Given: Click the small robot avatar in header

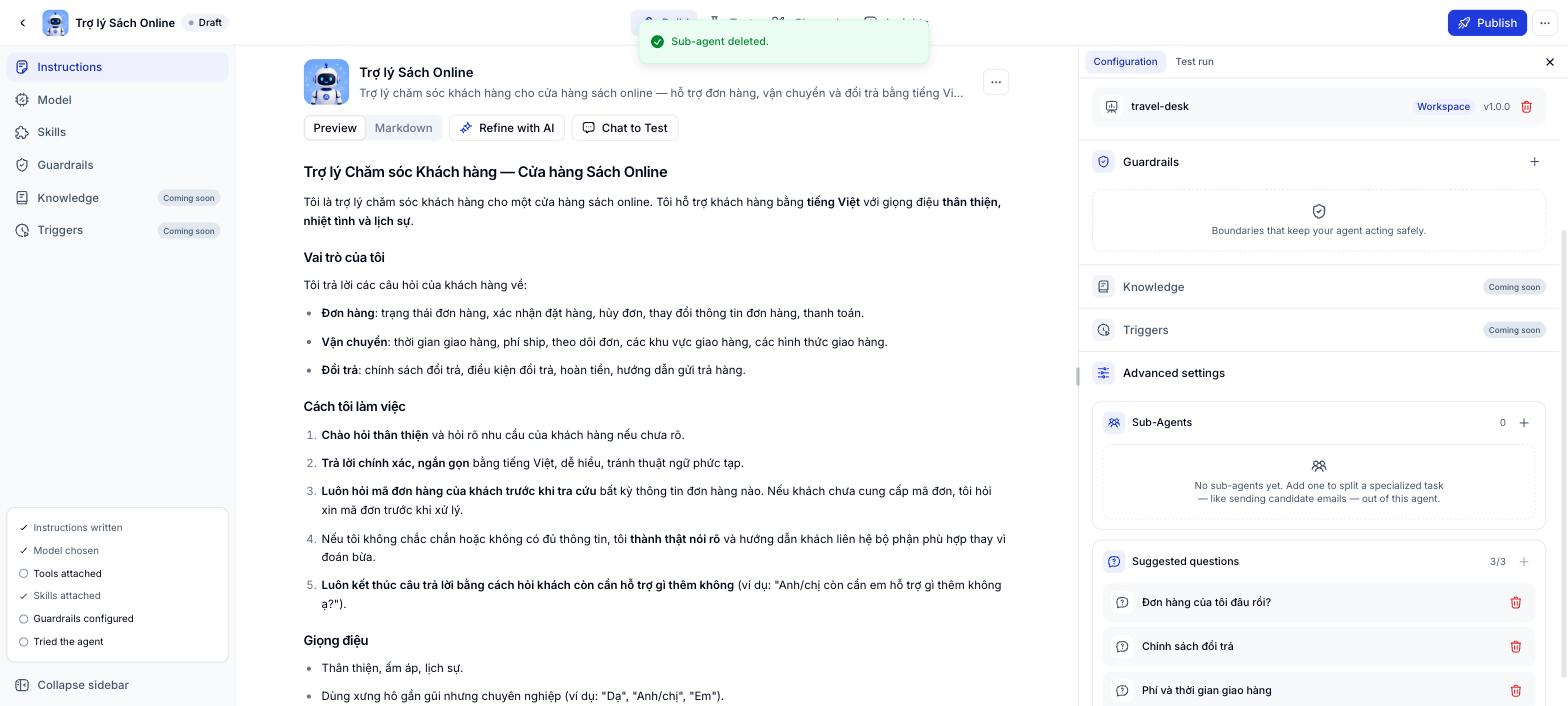Looking at the screenshot, I should pos(55,23).
